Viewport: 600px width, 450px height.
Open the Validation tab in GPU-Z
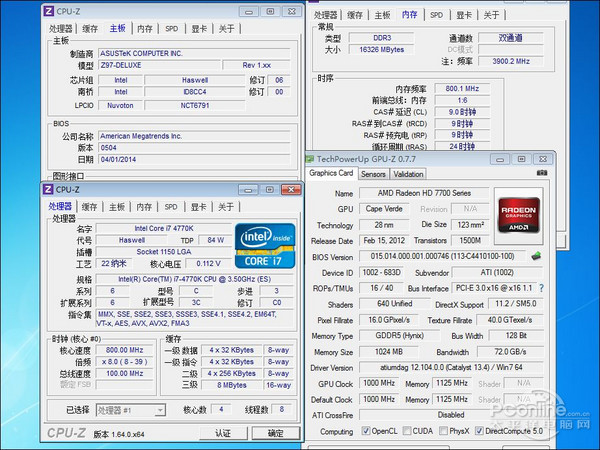point(408,174)
